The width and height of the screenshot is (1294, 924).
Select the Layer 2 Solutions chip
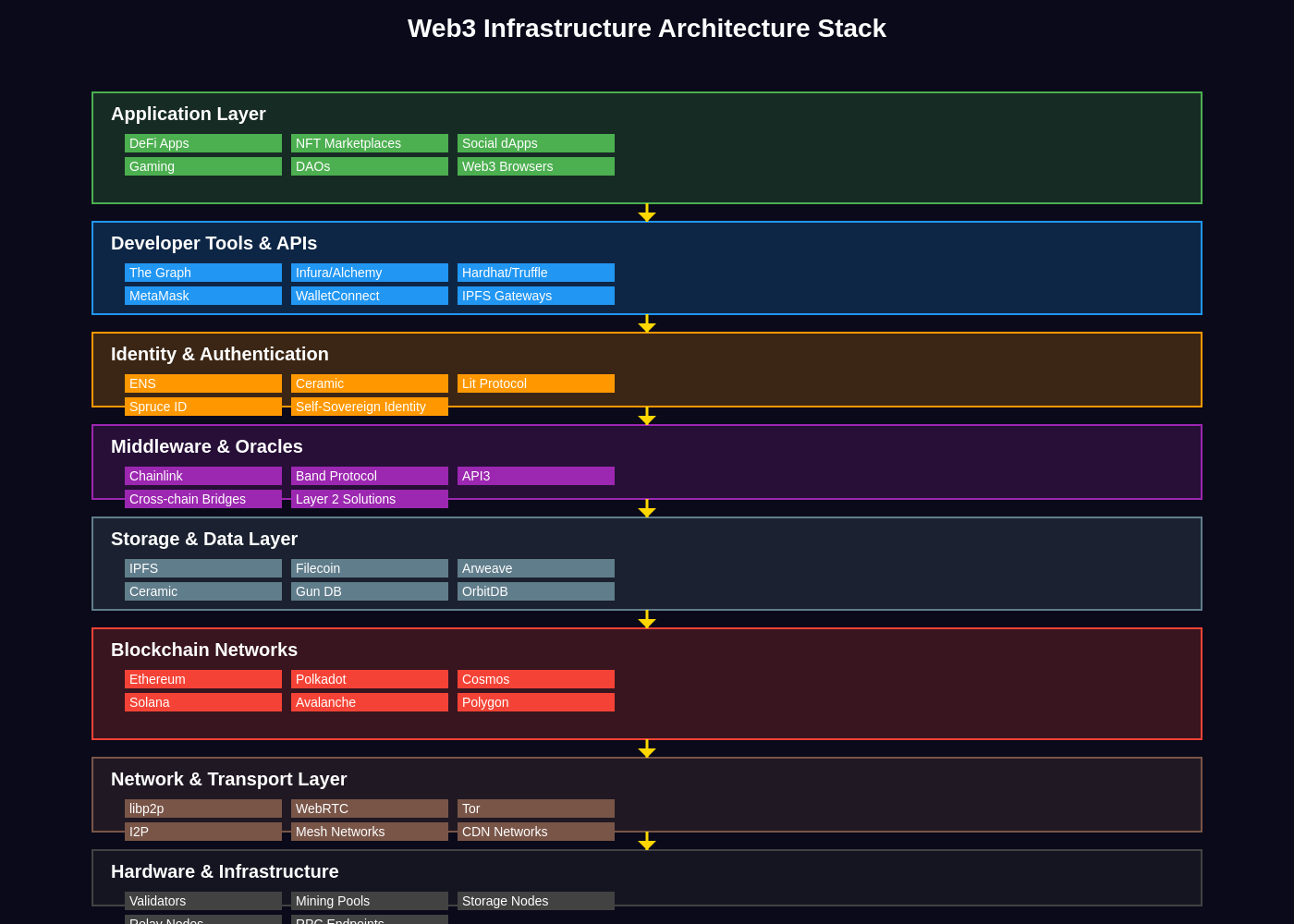click(370, 499)
